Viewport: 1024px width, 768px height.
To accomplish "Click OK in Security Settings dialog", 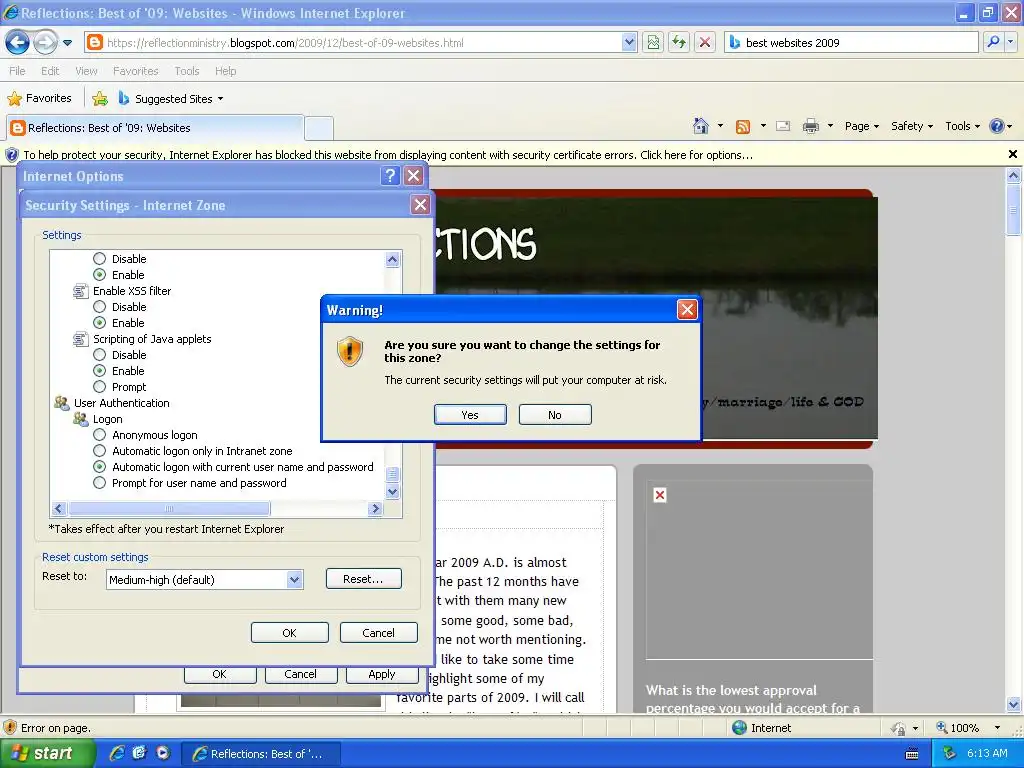I will pyautogui.click(x=289, y=633).
